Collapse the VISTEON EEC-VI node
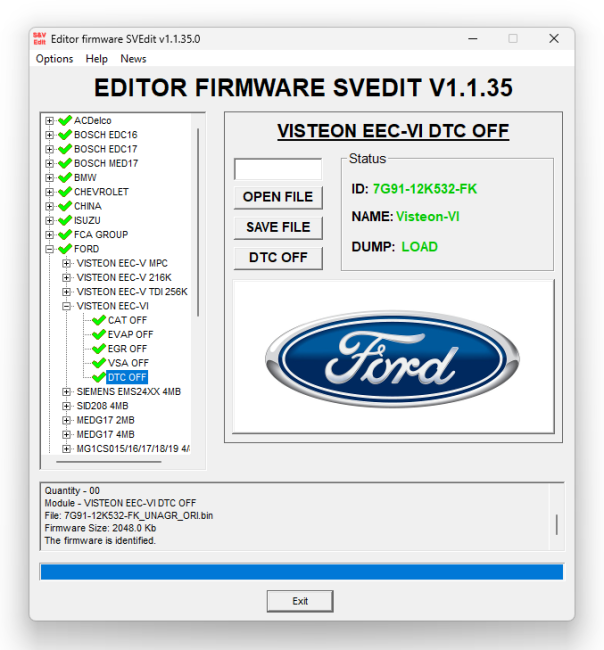The image size is (604, 650). pos(66,306)
